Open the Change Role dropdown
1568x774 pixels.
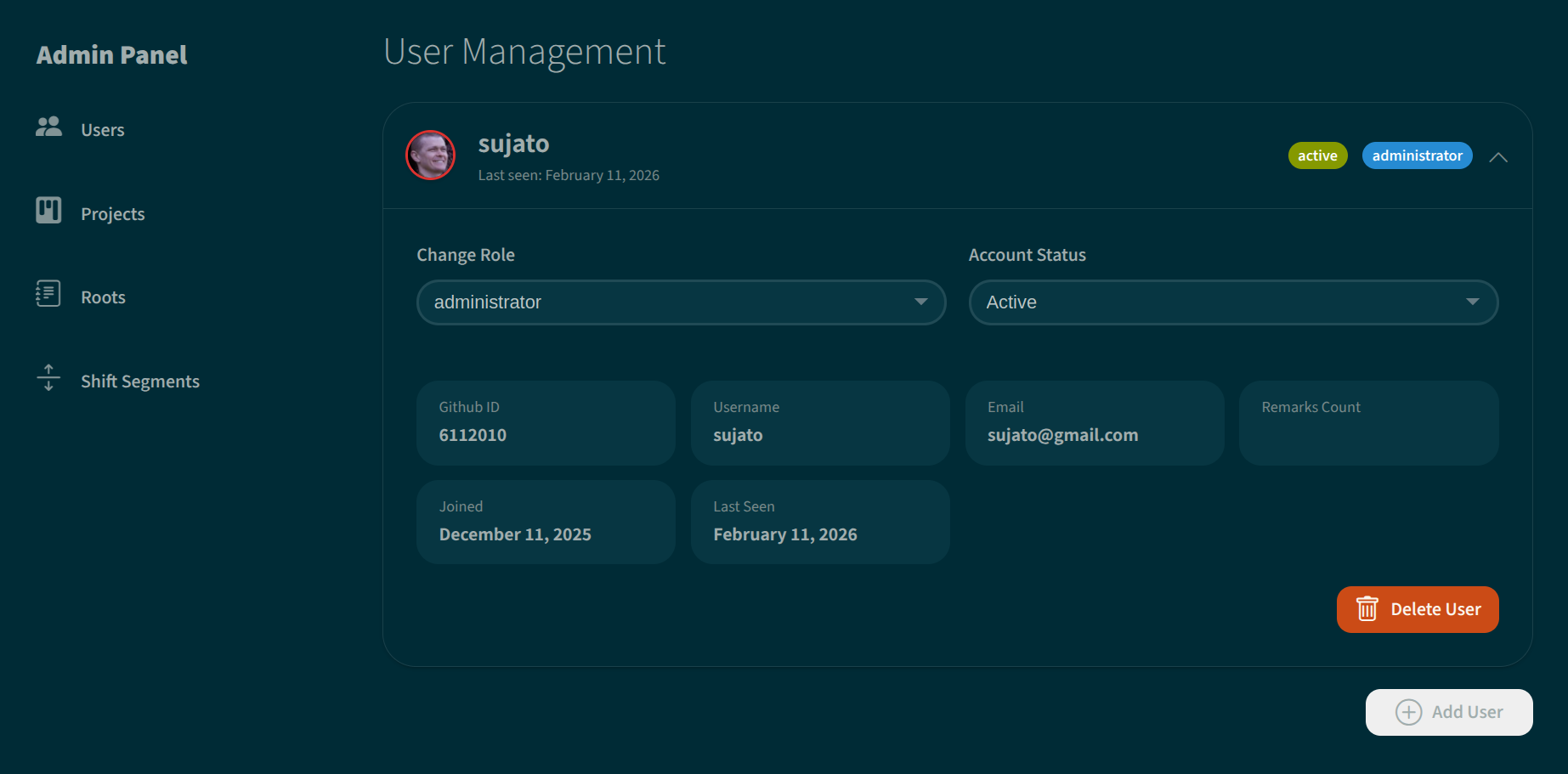coord(680,302)
